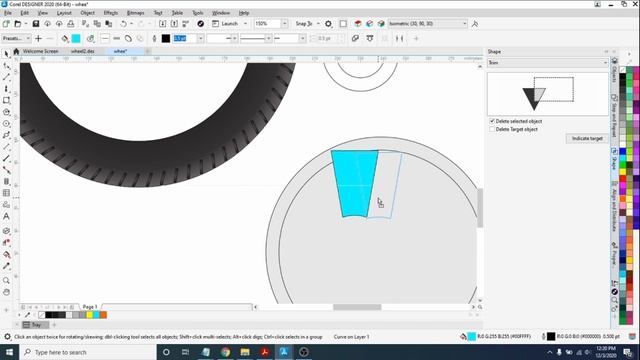Select the Pick tool in the toolbox
This screenshot has width=640, height=360.
(6, 54)
